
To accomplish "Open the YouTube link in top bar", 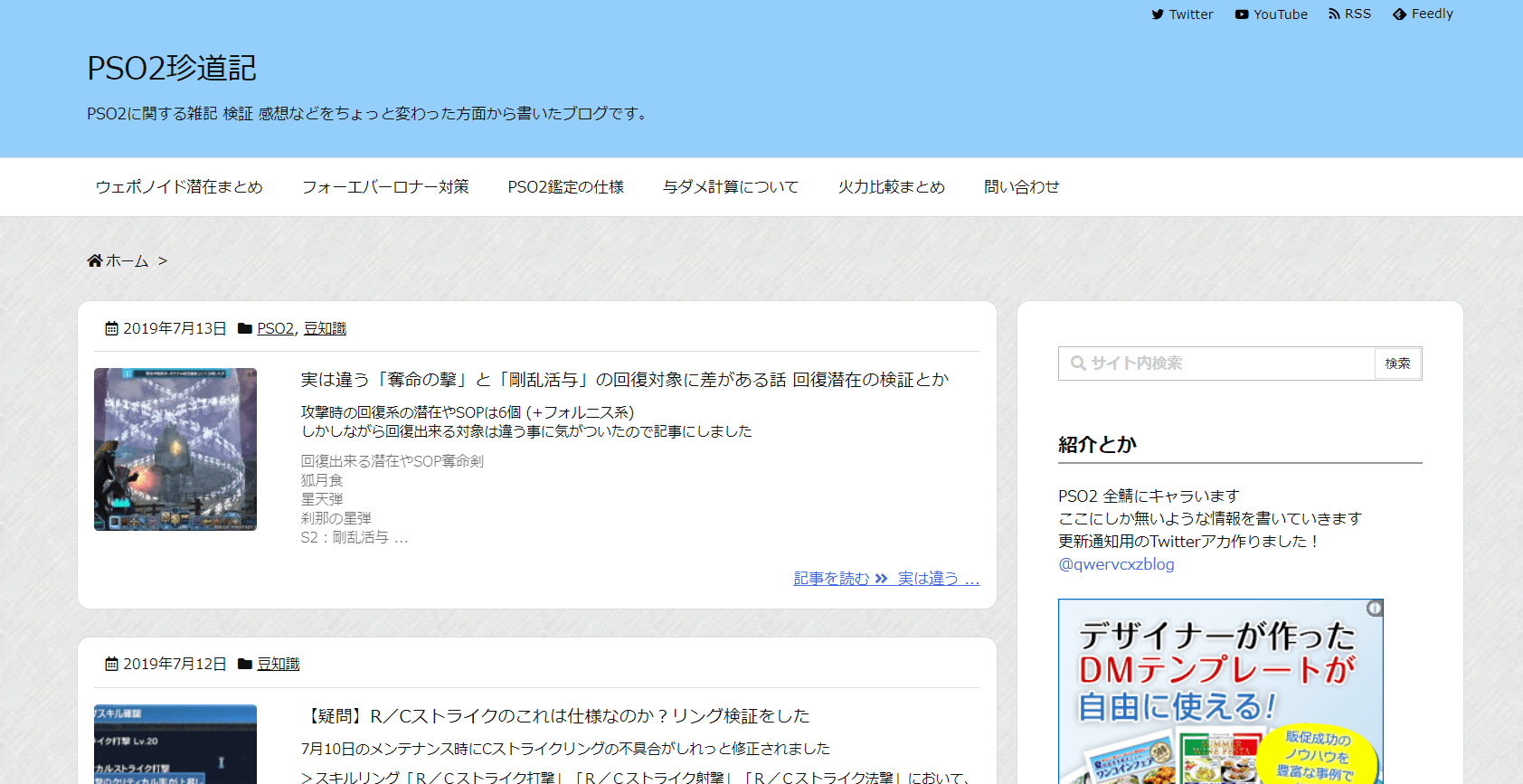I will [1271, 14].
